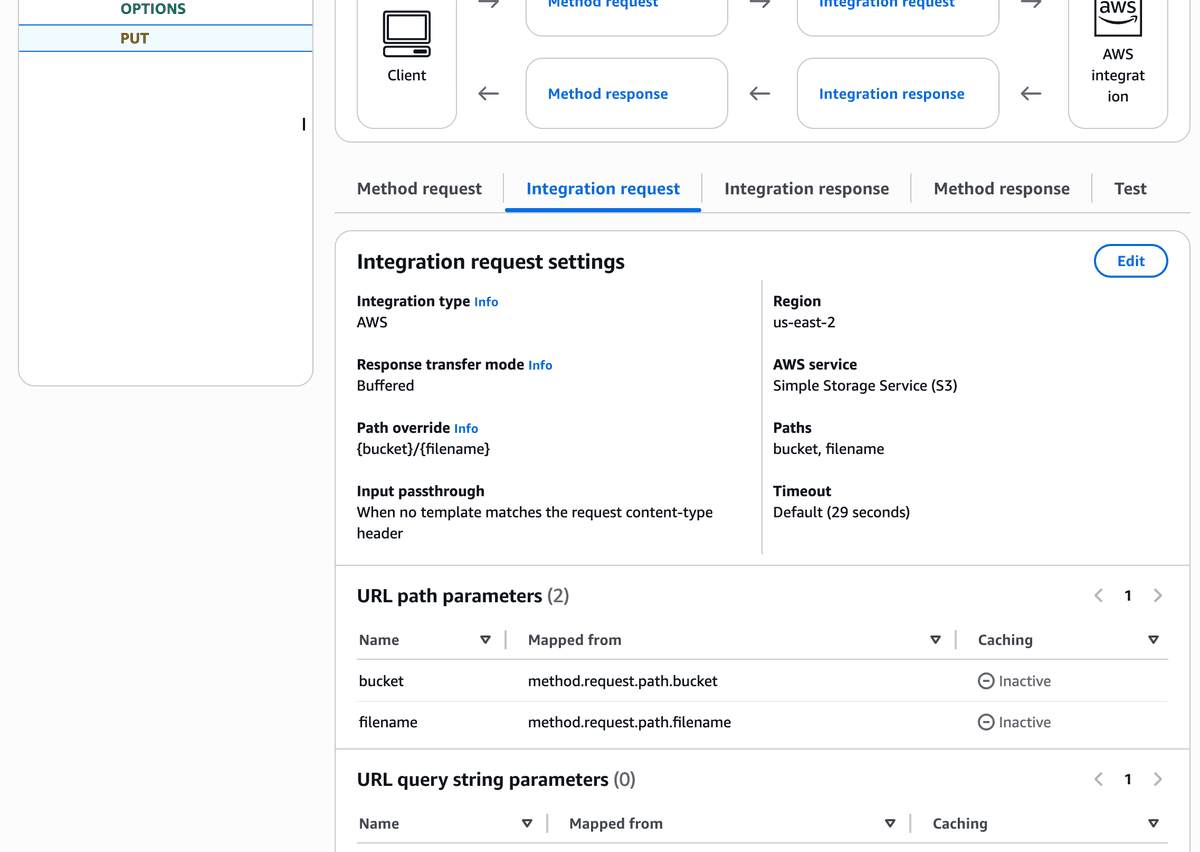1200x852 pixels.
Task: Open the Name column filter dropdown
Action: click(487, 639)
